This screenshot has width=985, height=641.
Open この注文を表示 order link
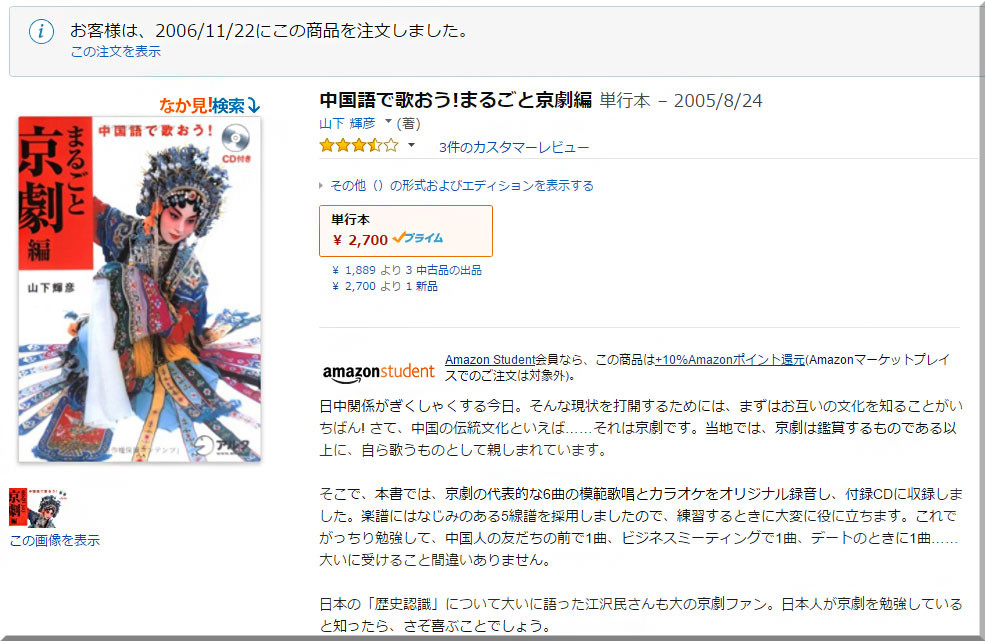tap(116, 52)
